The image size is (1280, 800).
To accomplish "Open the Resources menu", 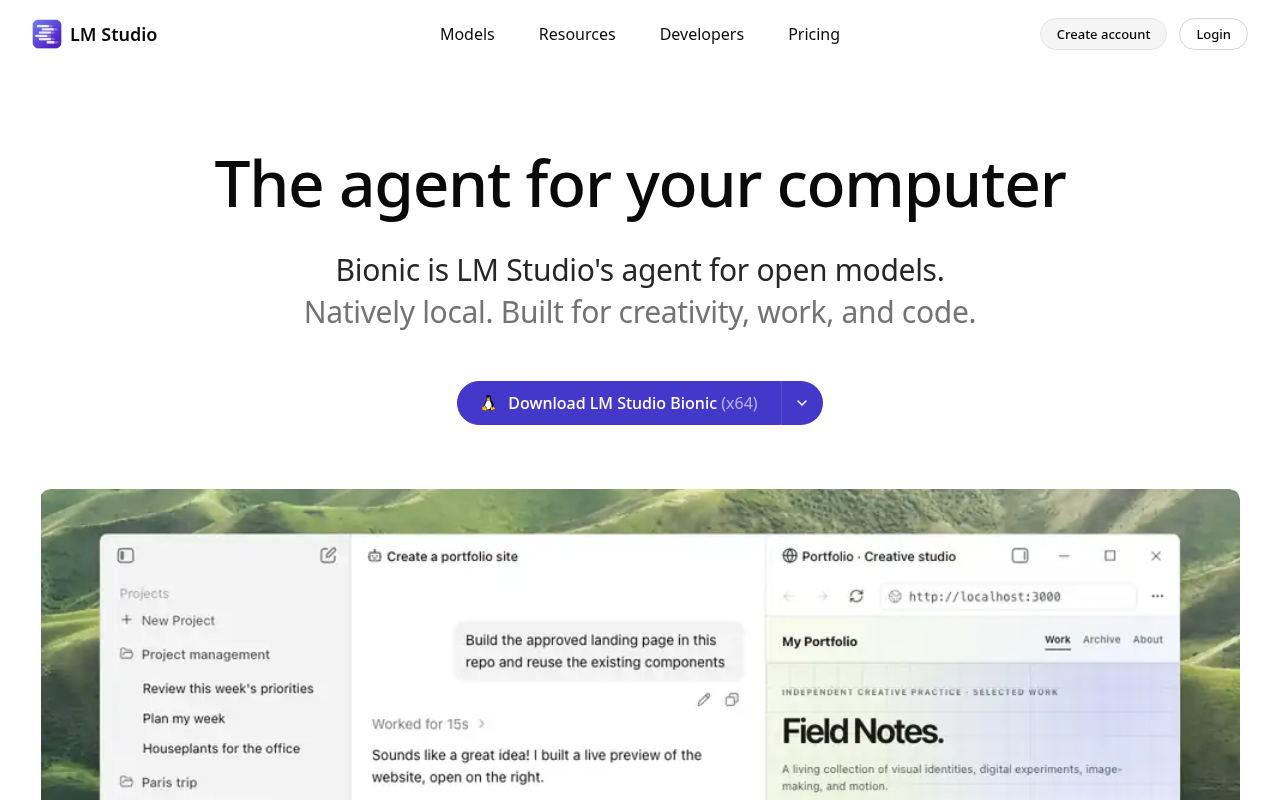I will coord(577,34).
